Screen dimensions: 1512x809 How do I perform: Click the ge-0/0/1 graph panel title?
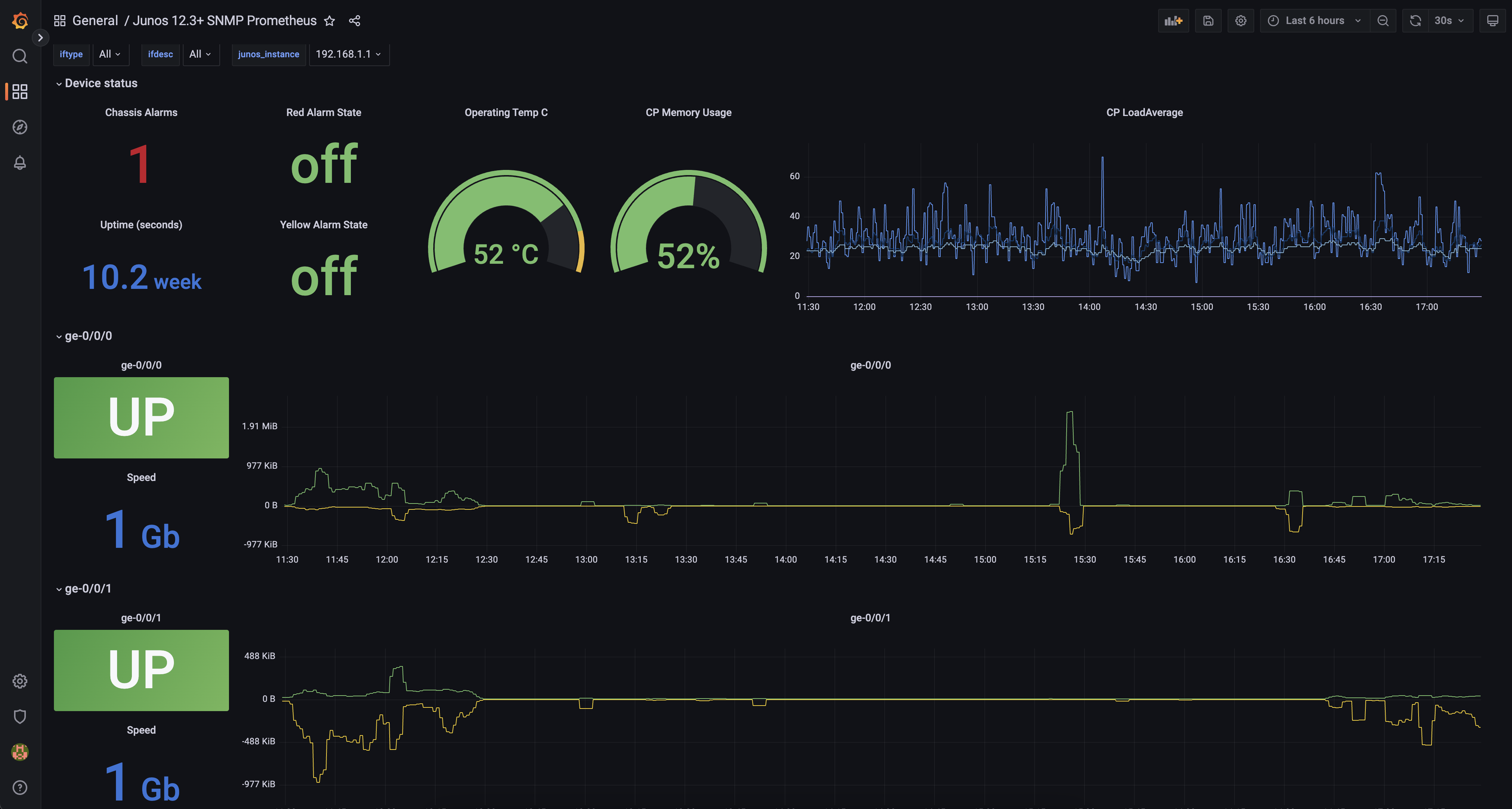click(870, 618)
